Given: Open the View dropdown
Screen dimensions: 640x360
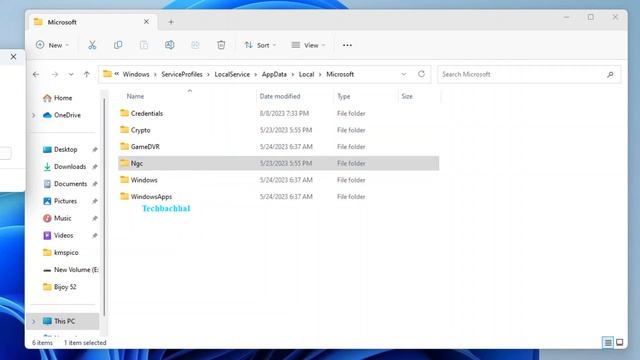Looking at the screenshot, I should (308, 45).
